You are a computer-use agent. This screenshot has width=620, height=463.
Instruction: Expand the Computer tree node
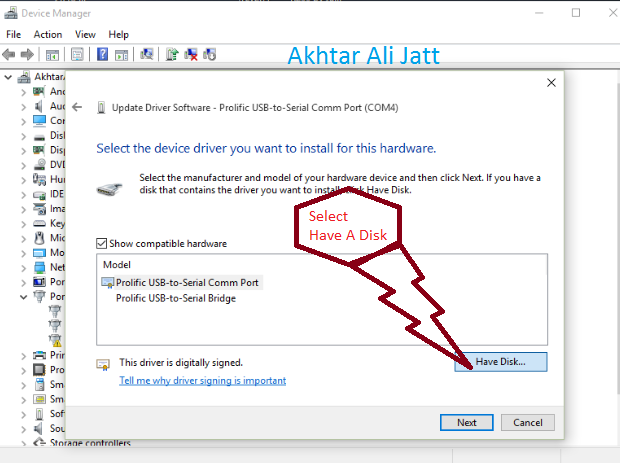[x=23, y=121]
